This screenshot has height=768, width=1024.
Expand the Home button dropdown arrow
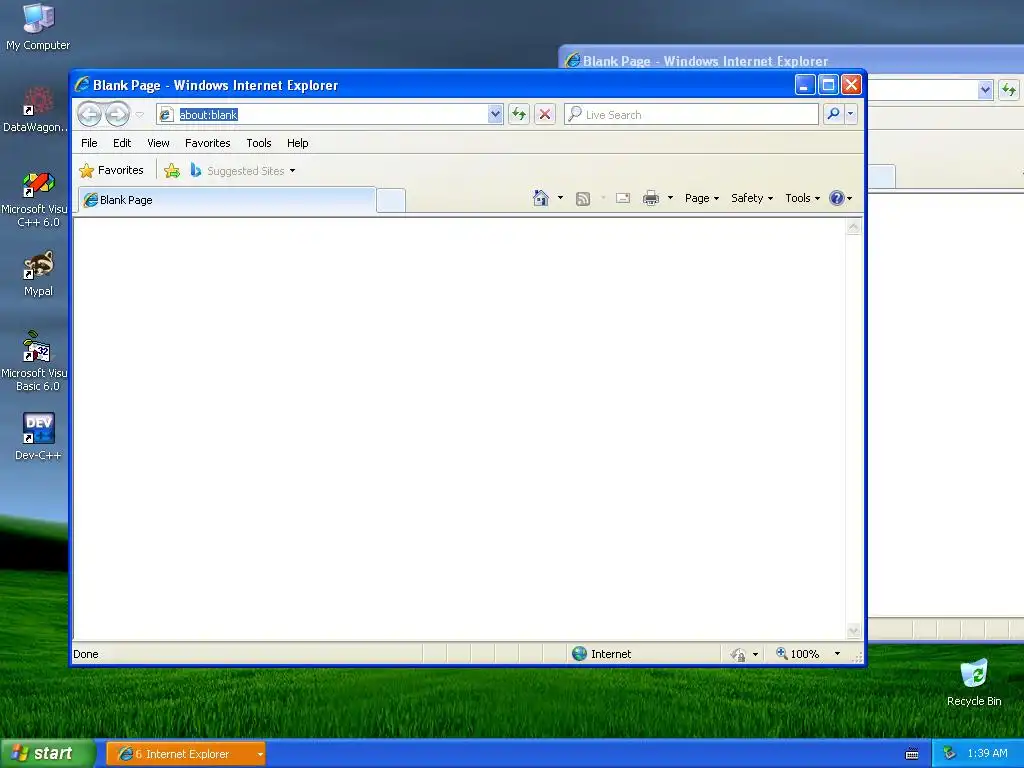click(x=560, y=198)
